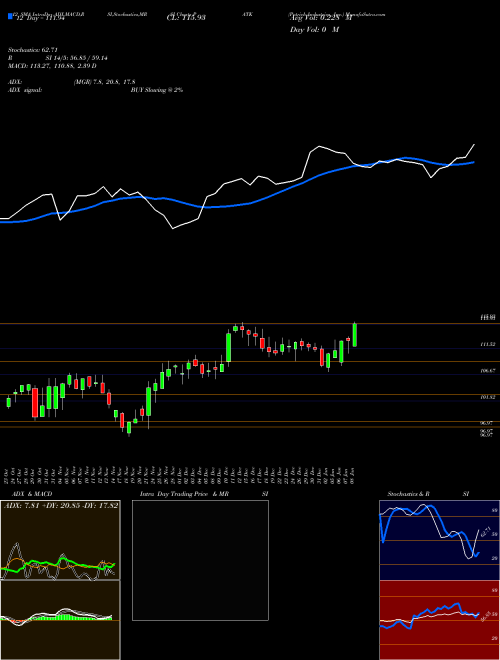Click the large green candlestick near 10 Dec
Screen dimensions: 500x660
click(x=229, y=347)
